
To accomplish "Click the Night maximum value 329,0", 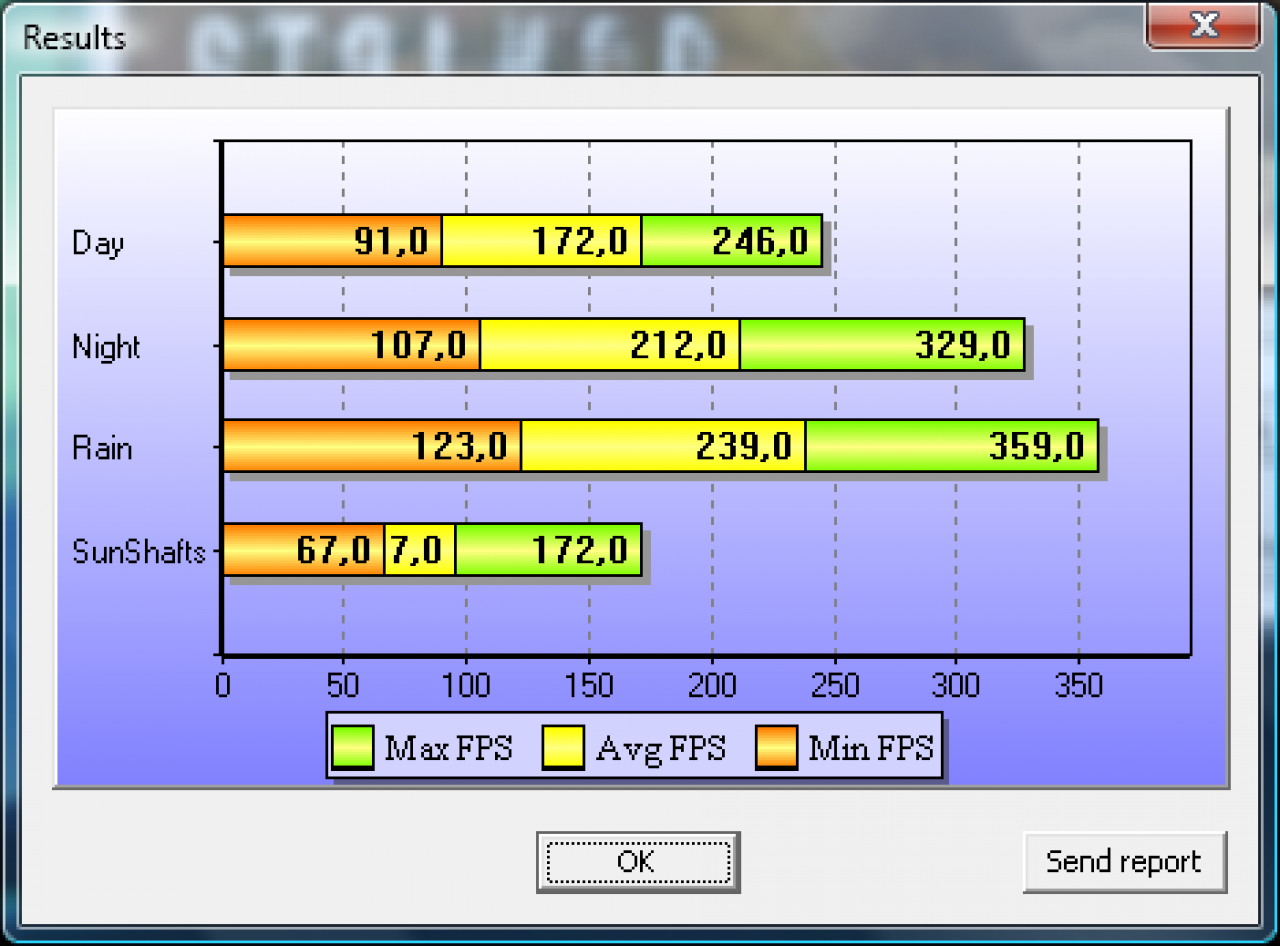I will (x=963, y=345).
